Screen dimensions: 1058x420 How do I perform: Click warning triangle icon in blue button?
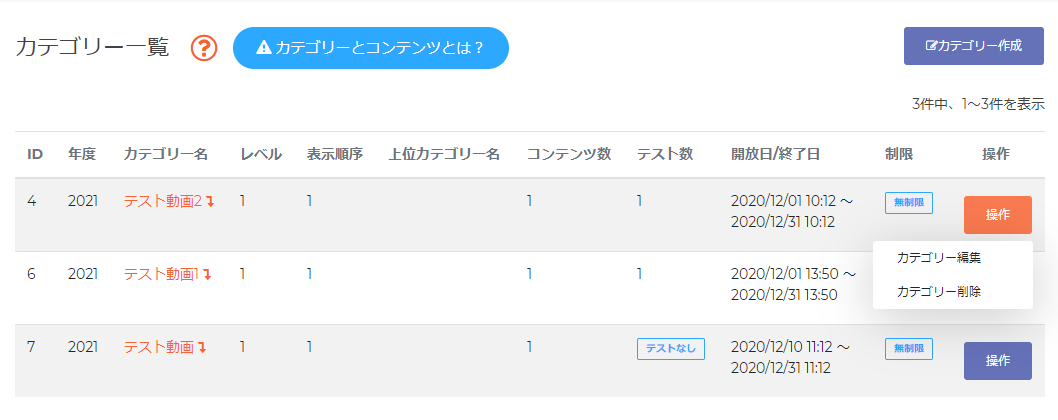pyautogui.click(x=264, y=47)
